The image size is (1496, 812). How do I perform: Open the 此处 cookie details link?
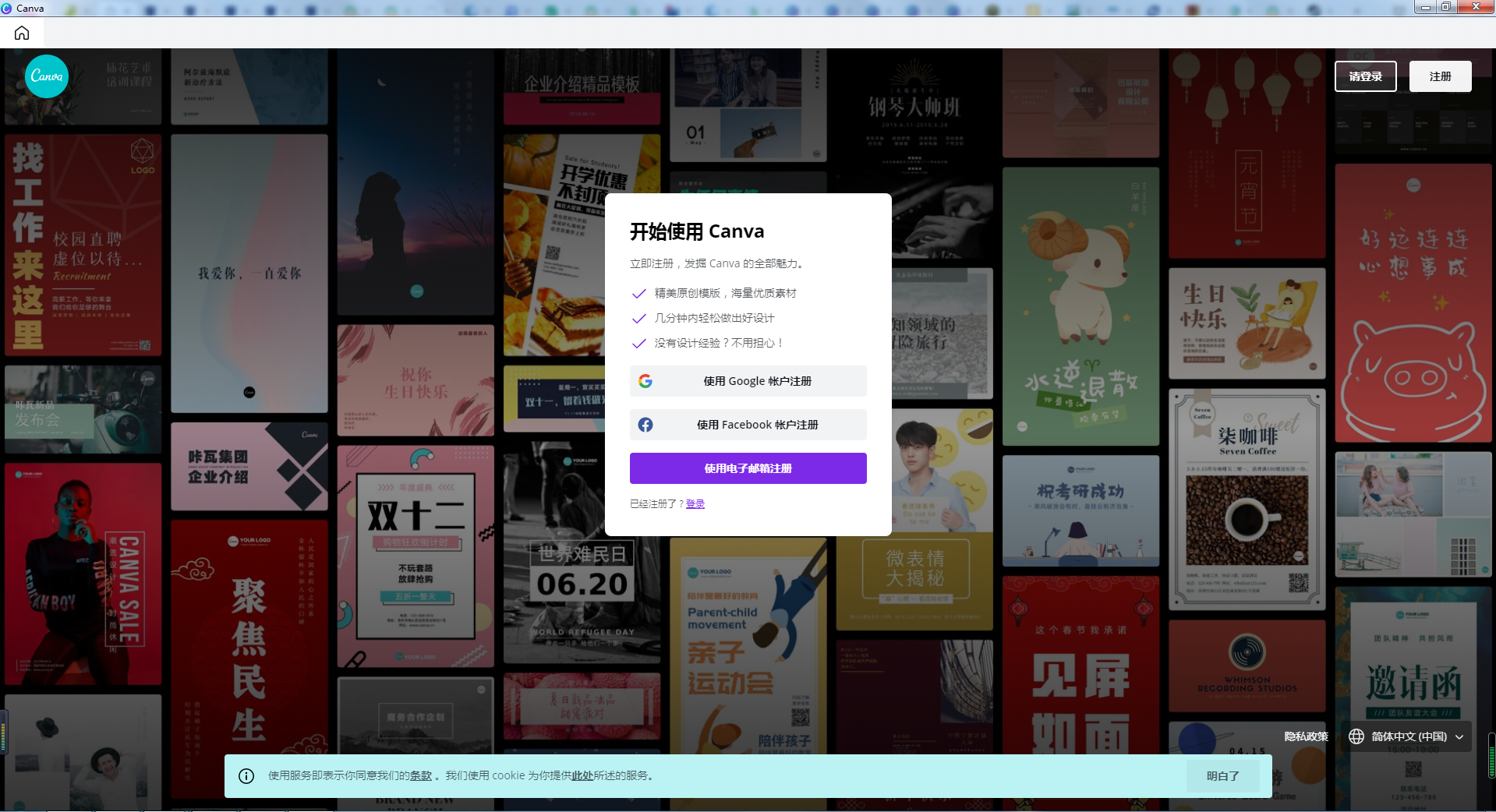[582, 776]
